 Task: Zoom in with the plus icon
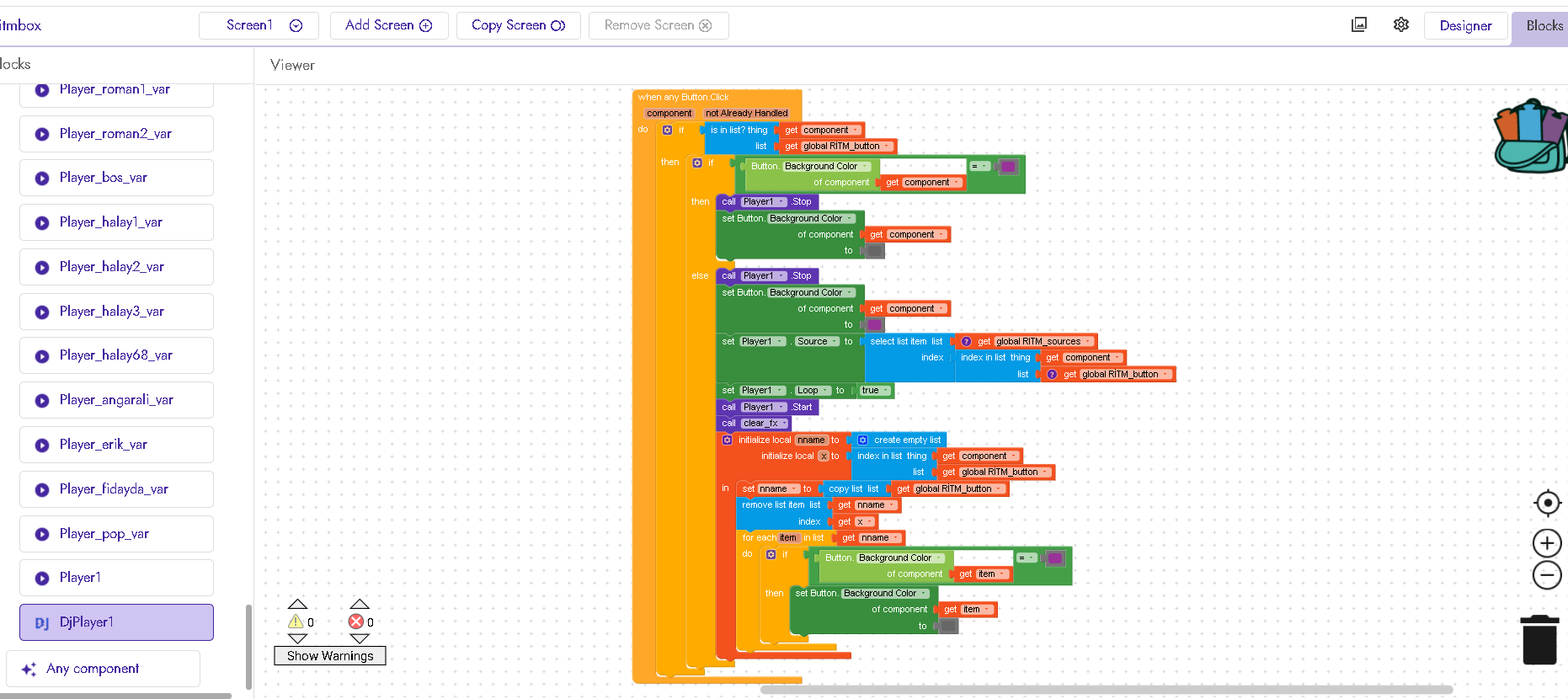tap(1547, 543)
